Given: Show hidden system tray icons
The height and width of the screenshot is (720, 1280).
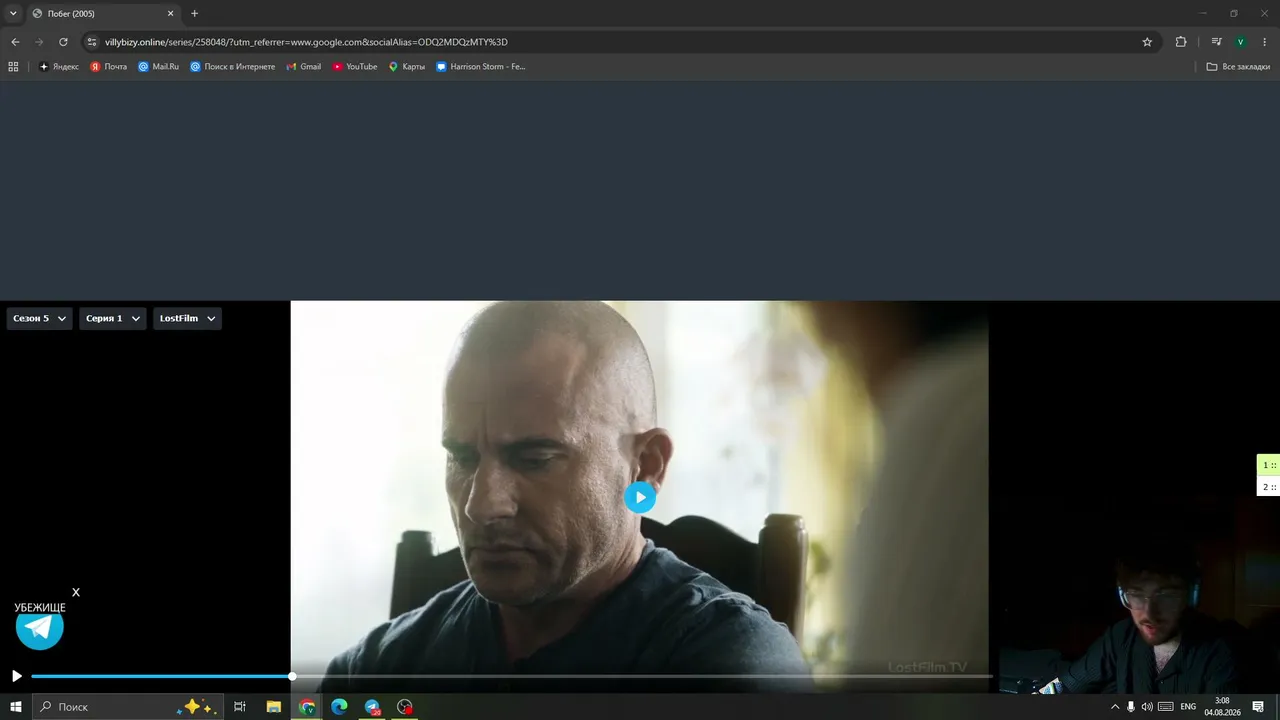Looking at the screenshot, I should pyautogui.click(x=1115, y=707).
